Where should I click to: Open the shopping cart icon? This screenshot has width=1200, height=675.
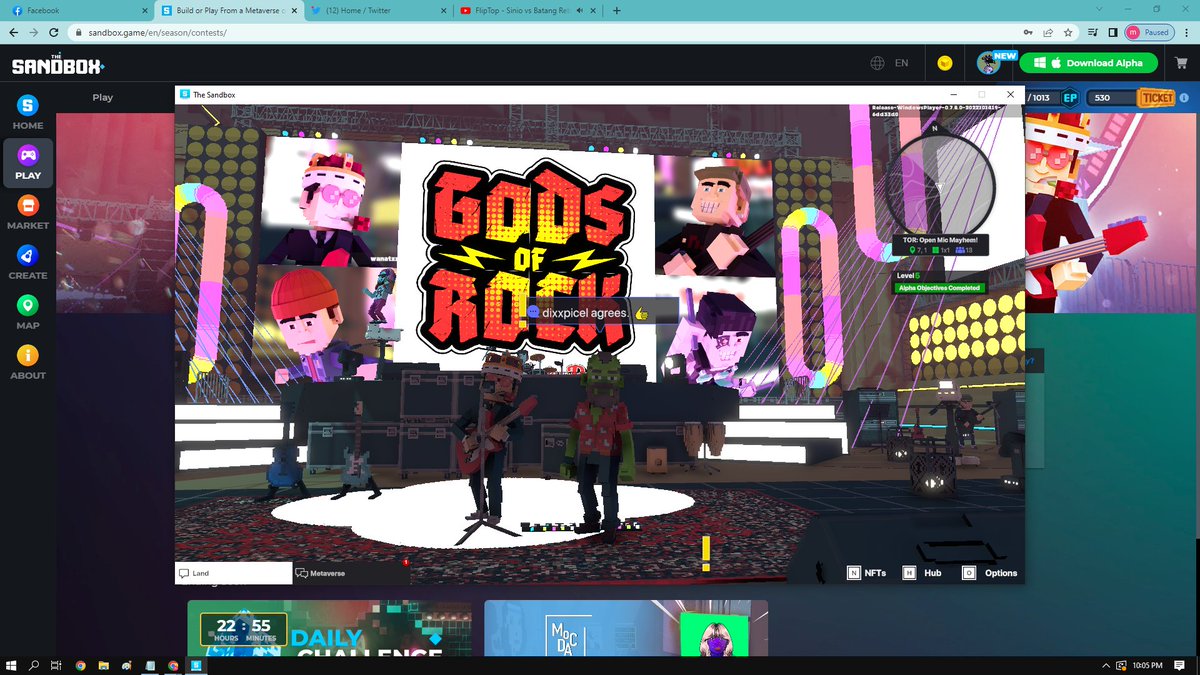1179,63
